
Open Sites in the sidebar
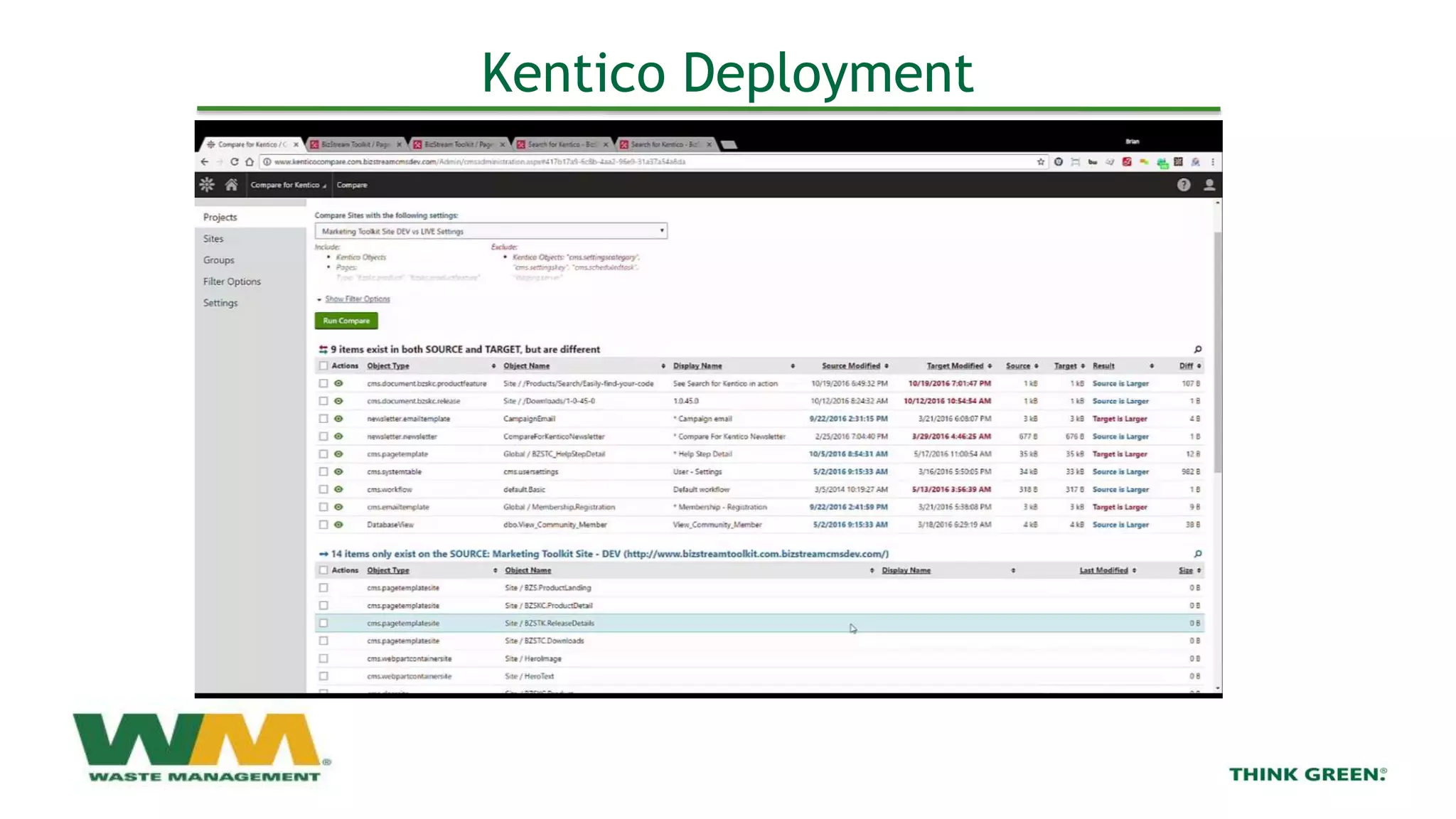(213, 239)
